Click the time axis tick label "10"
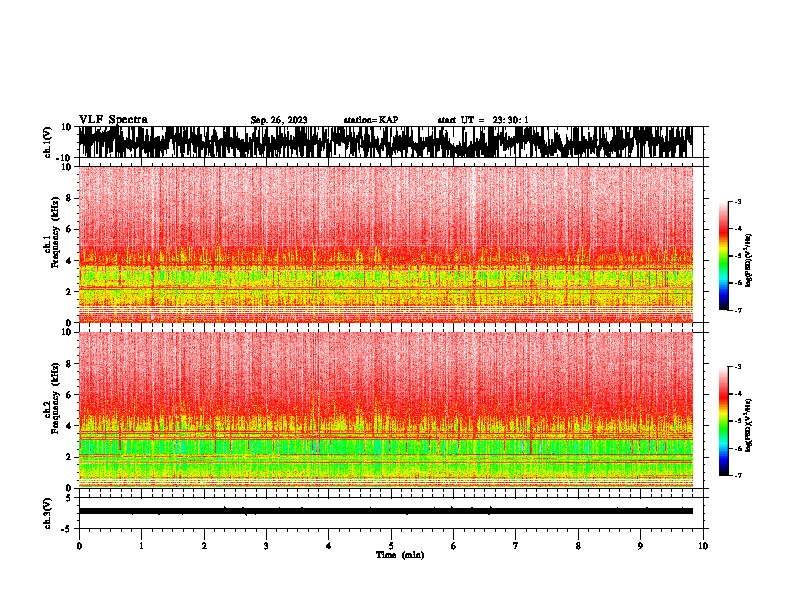This screenshot has width=792, height=612. [x=703, y=546]
